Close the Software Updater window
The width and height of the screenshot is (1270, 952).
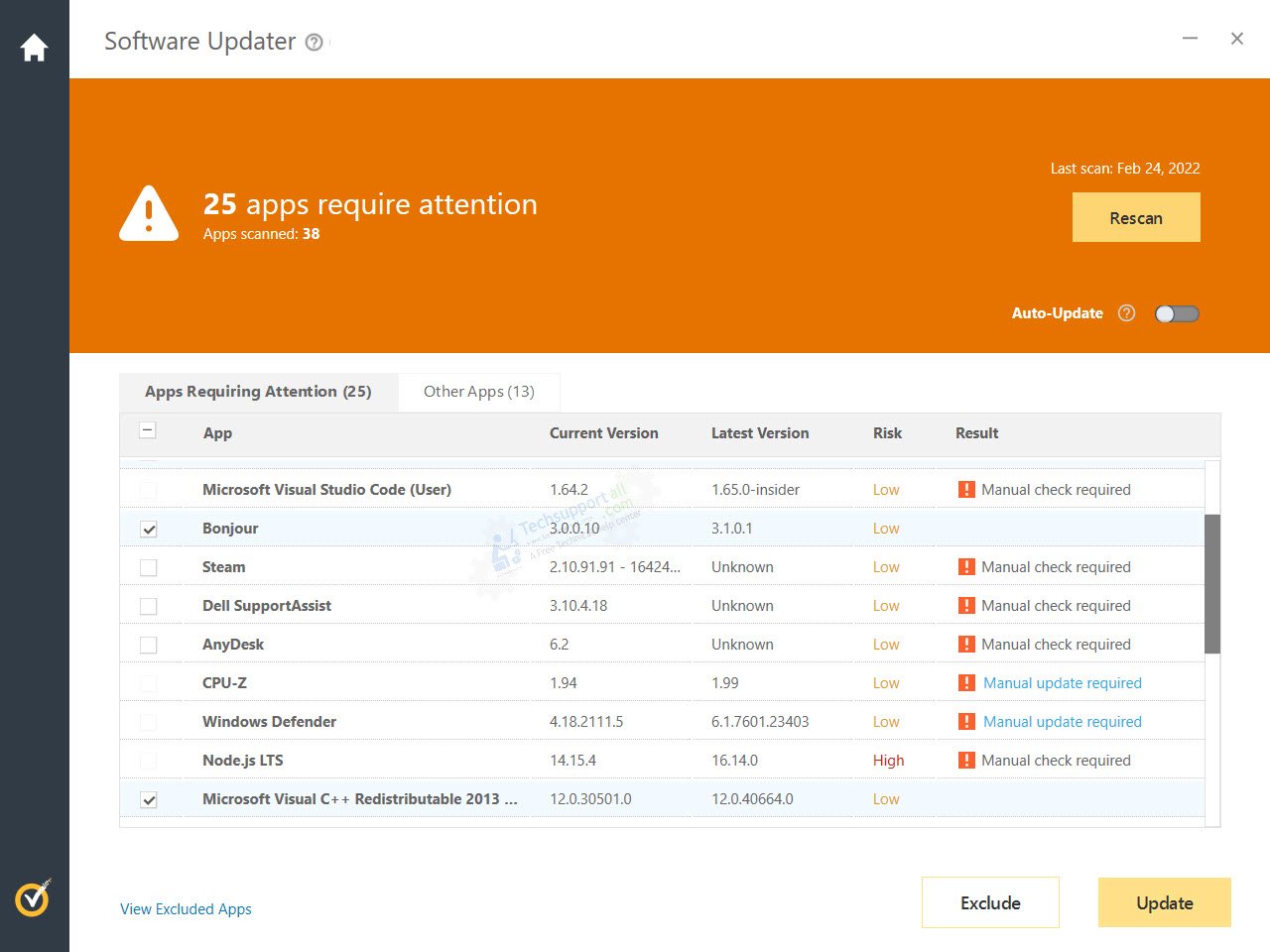click(1236, 38)
